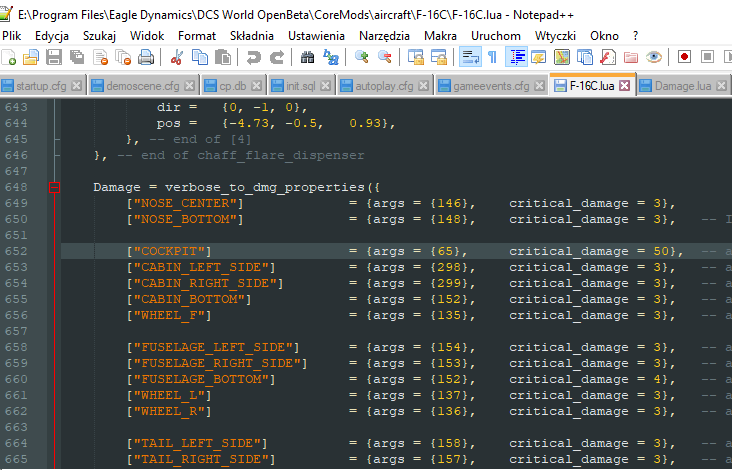Toggle show all characters pilcrow icon
This screenshot has height=470, width=732.
click(x=492, y=57)
